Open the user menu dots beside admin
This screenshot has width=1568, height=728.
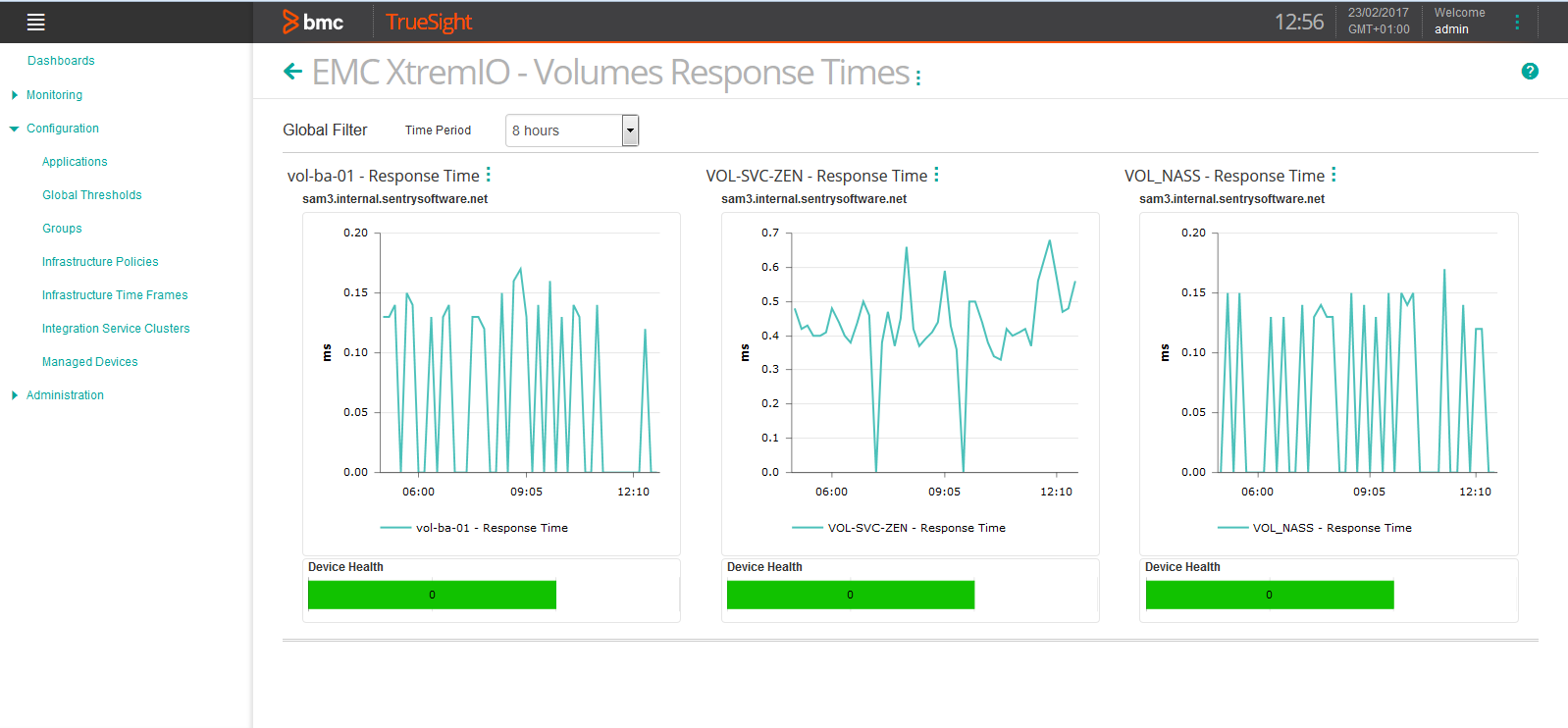pyautogui.click(x=1517, y=22)
